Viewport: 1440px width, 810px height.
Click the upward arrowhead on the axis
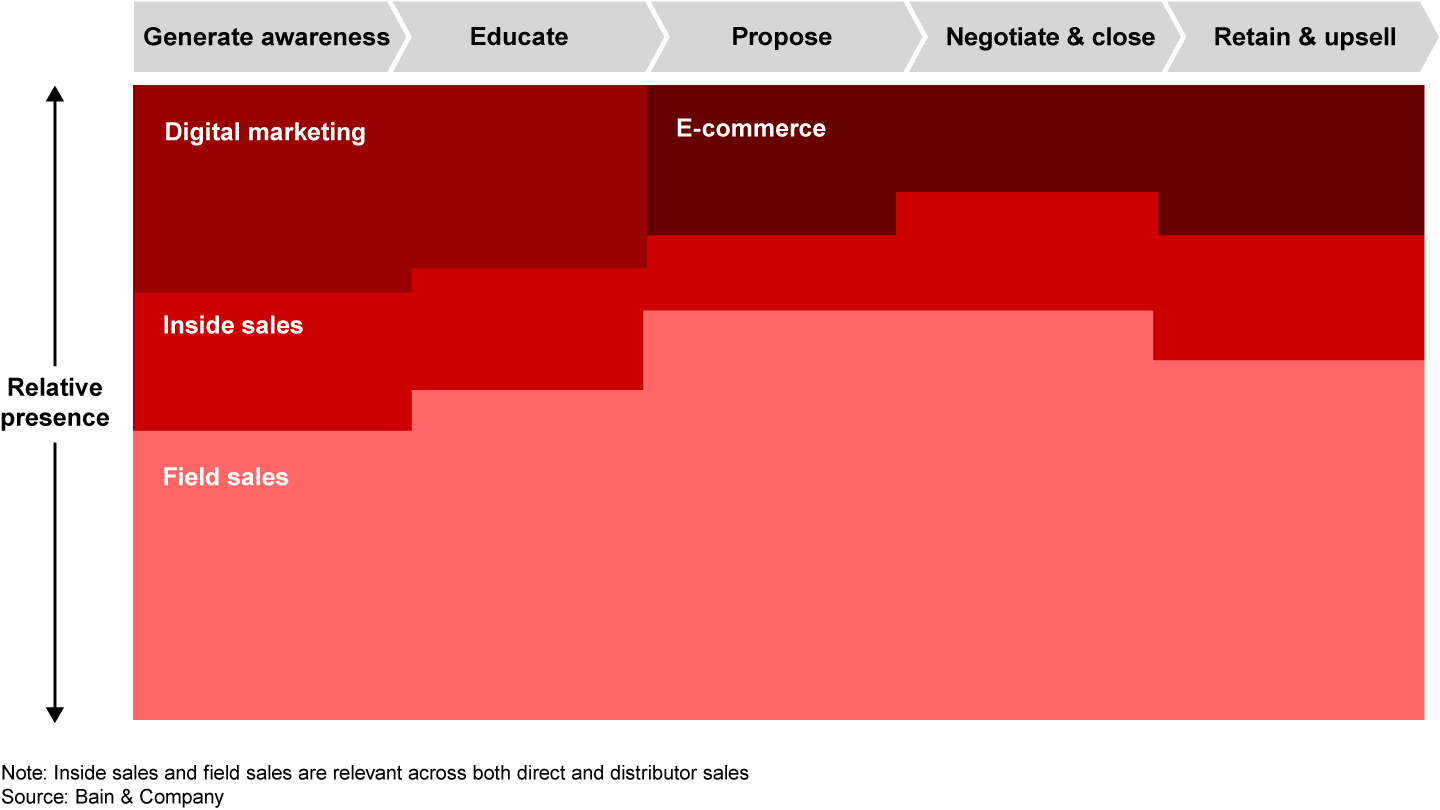pyautogui.click(x=55, y=96)
